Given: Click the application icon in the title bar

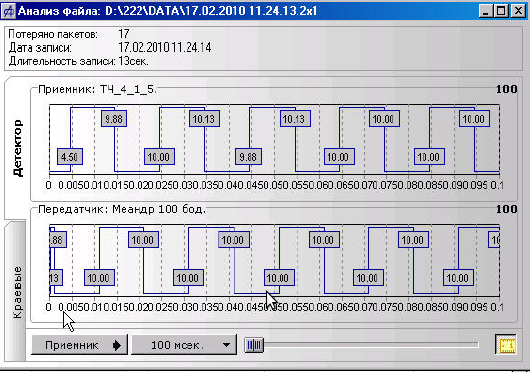Looking at the screenshot, I should tap(8, 10).
